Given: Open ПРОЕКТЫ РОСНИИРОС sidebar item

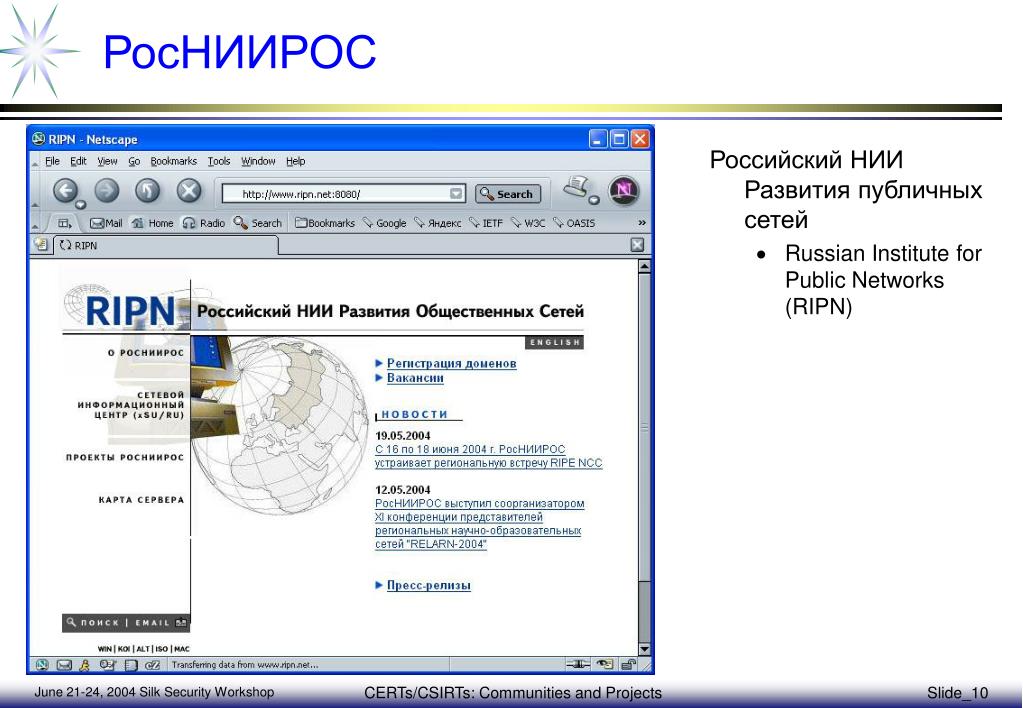Looking at the screenshot, I should tap(125, 457).
